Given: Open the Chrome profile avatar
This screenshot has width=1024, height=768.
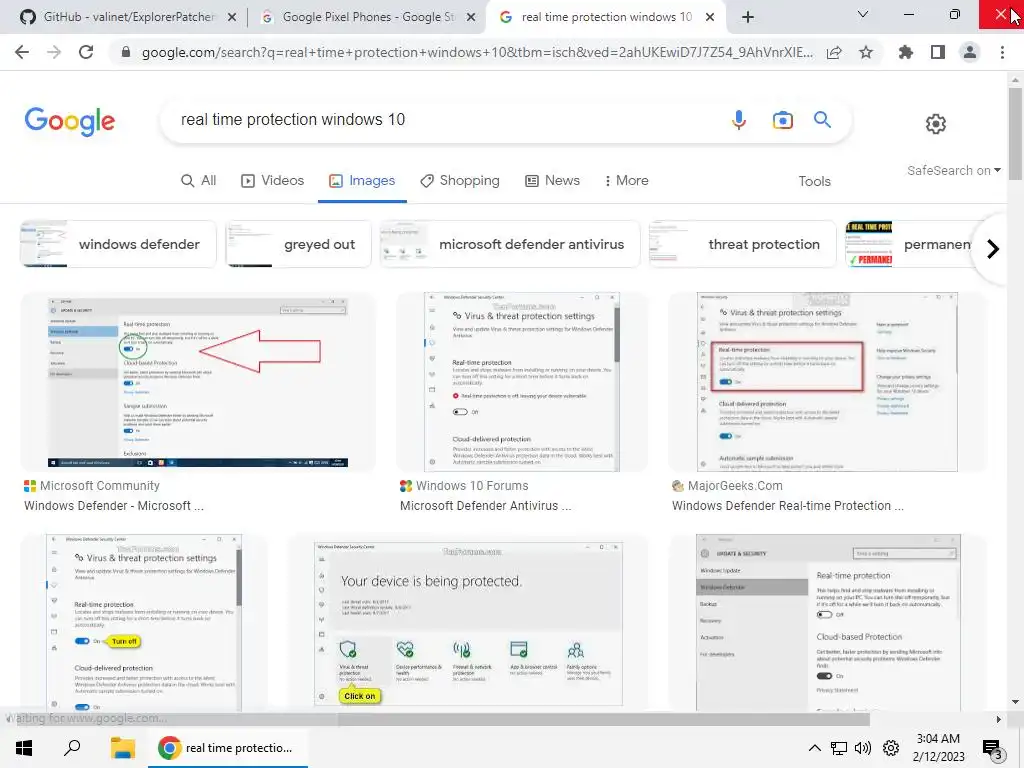Looking at the screenshot, I should 970,52.
